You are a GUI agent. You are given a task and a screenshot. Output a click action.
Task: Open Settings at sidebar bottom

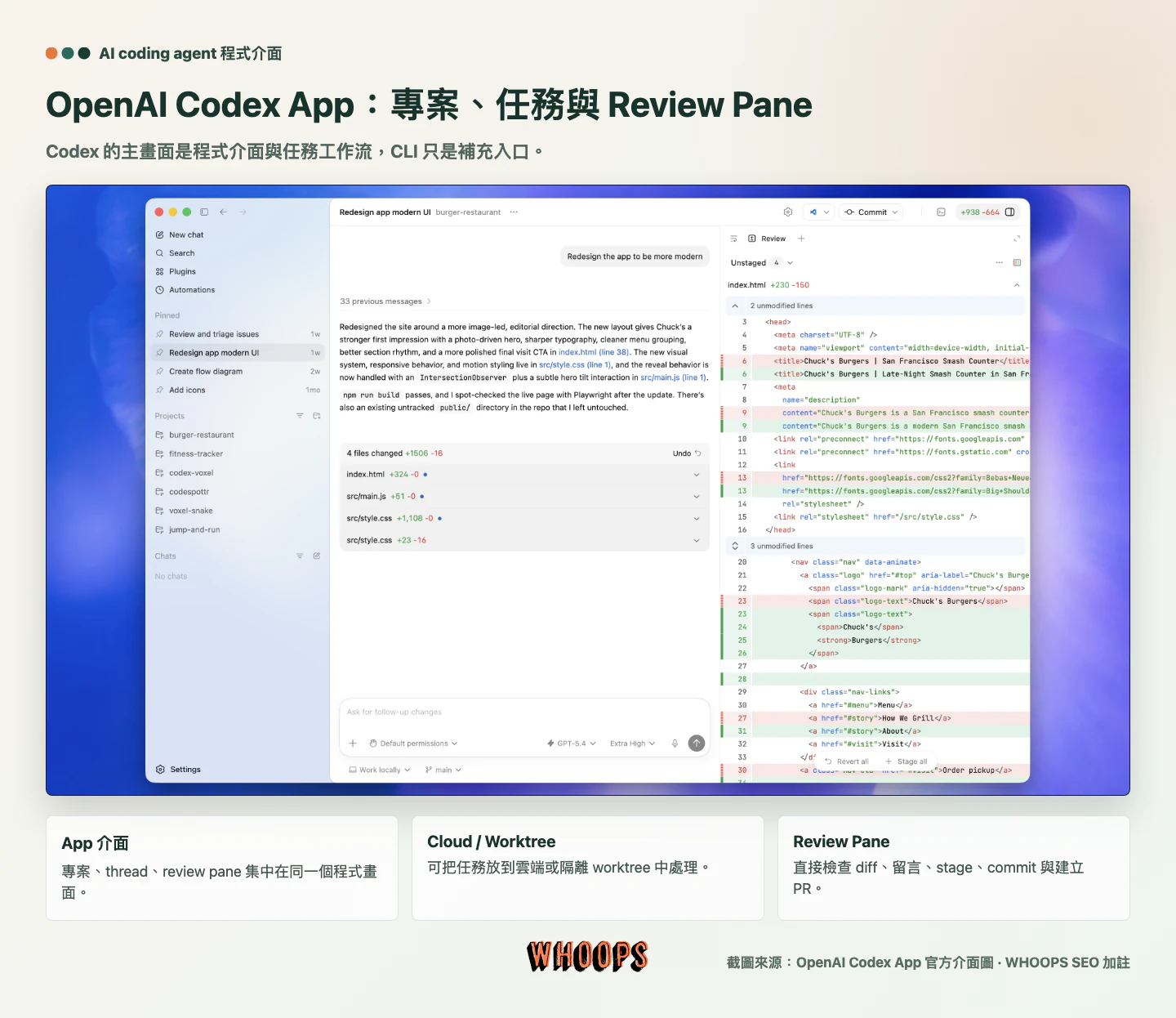point(178,770)
